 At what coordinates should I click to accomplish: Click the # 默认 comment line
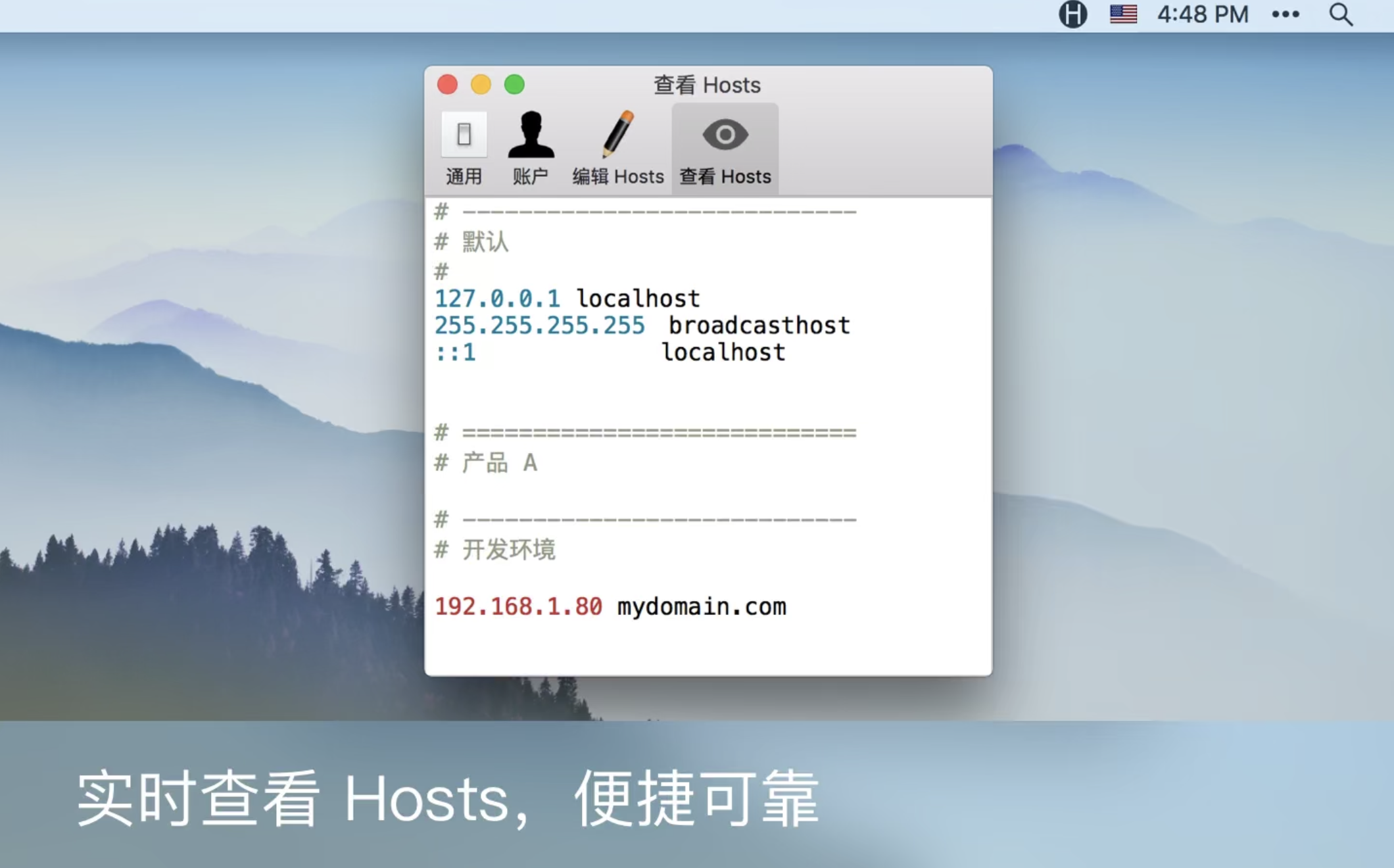[x=471, y=242]
